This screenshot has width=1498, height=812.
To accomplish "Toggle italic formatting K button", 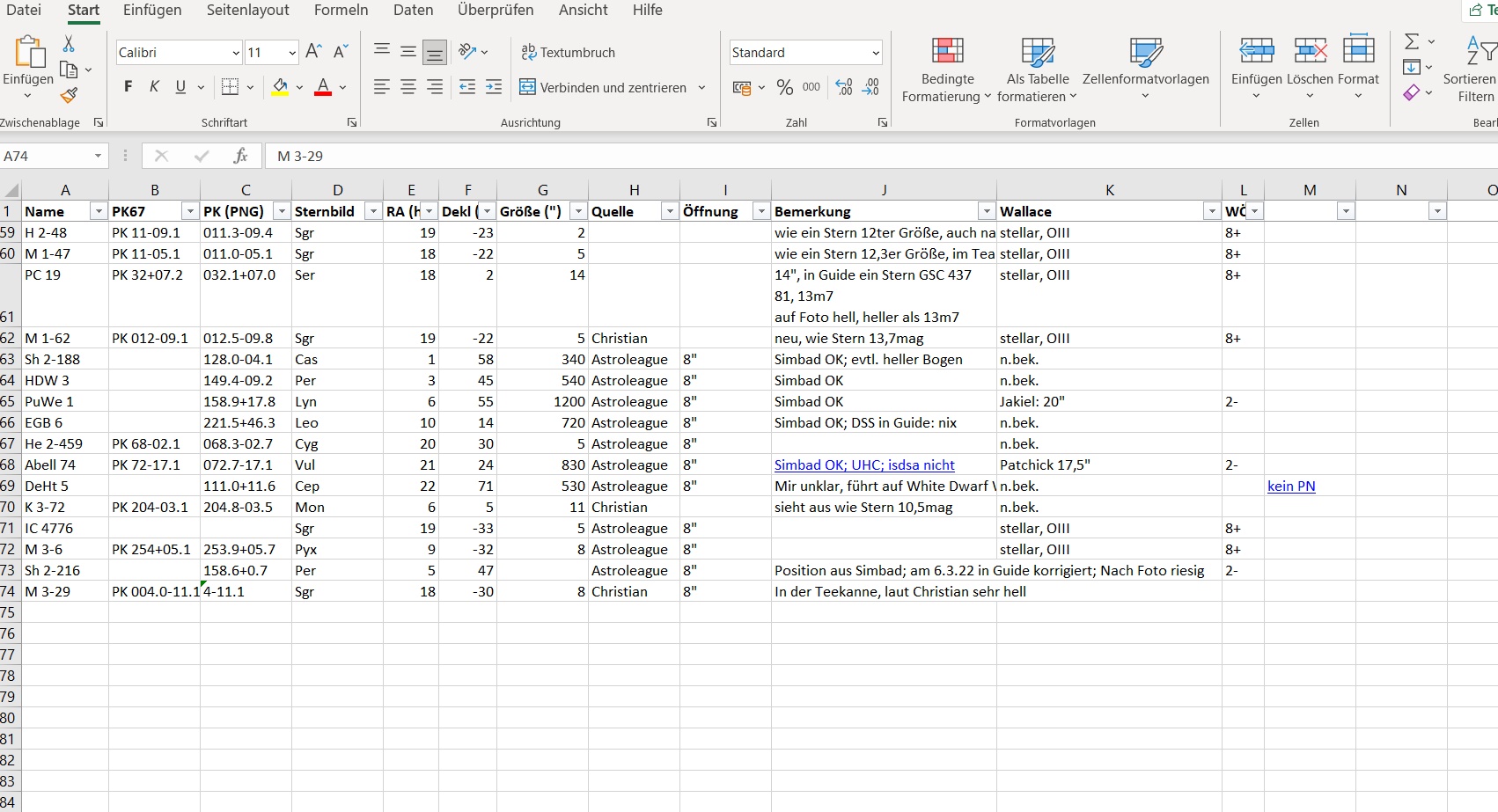I will click(155, 86).
